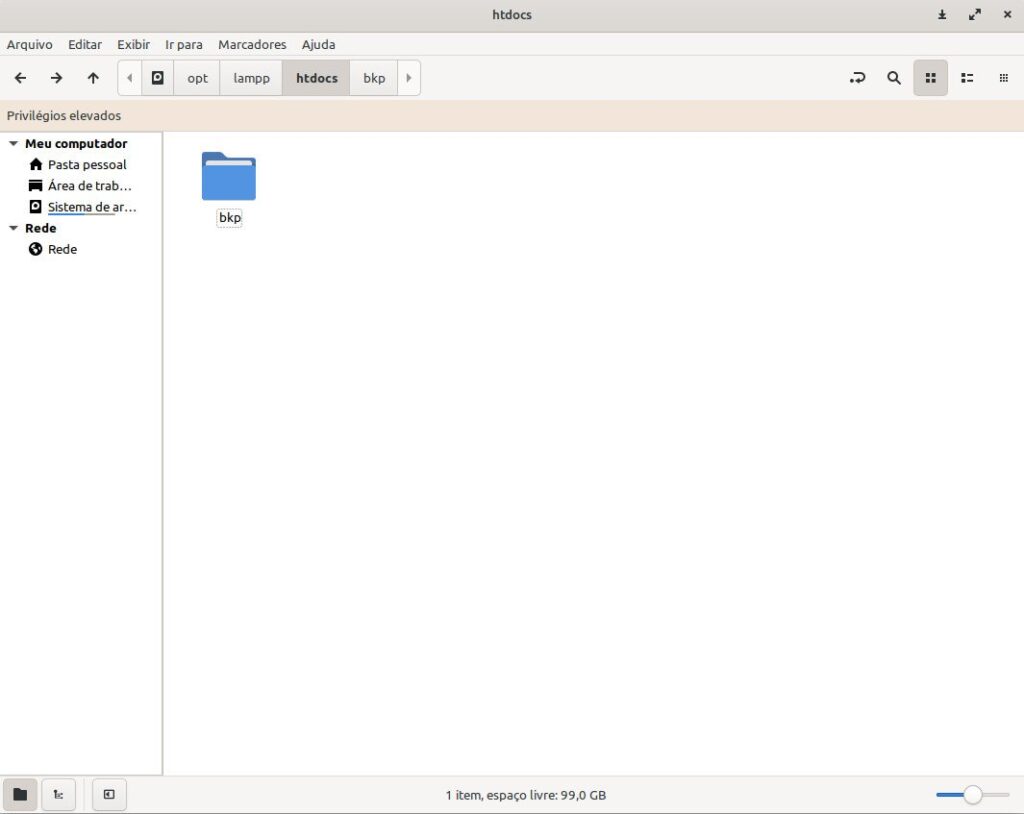Show places in the sidebar
The width and height of the screenshot is (1024, 814).
click(x=20, y=795)
